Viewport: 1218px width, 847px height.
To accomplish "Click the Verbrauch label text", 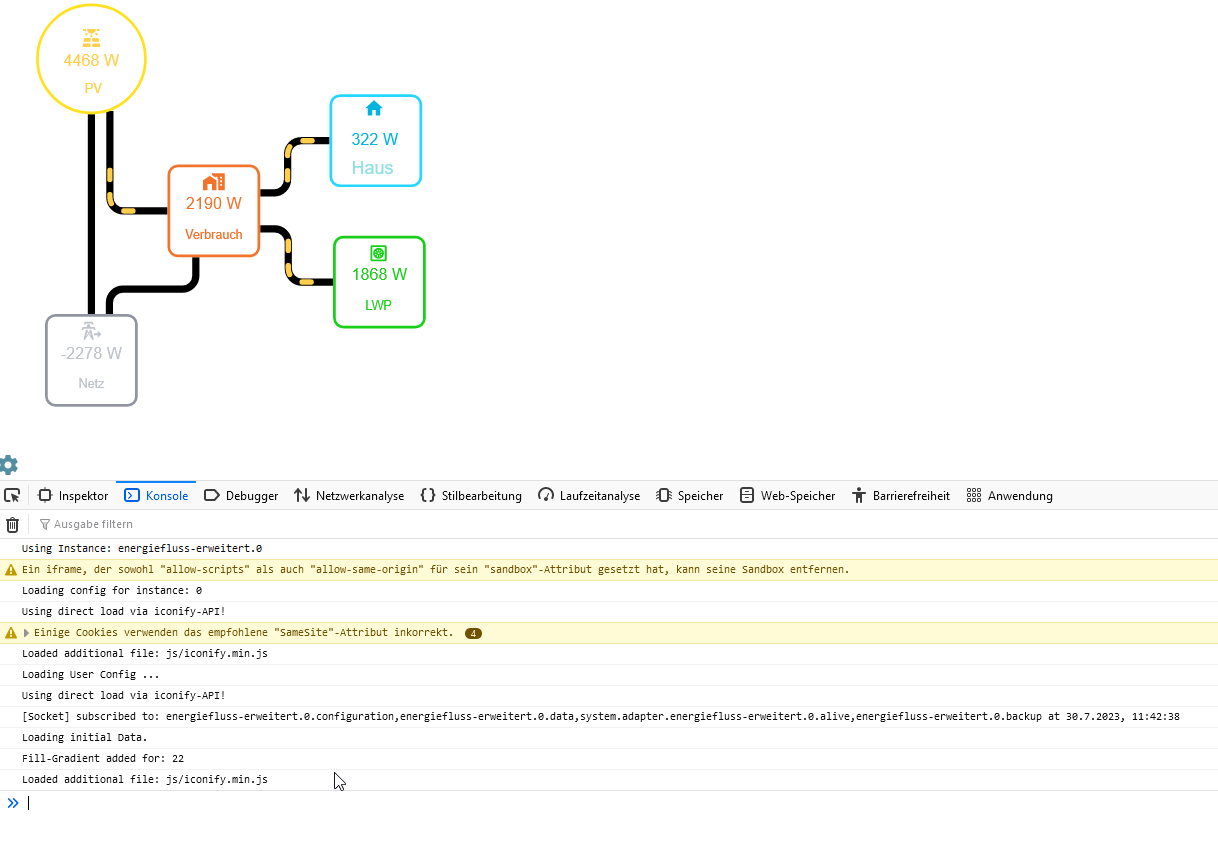I will 214,235.
